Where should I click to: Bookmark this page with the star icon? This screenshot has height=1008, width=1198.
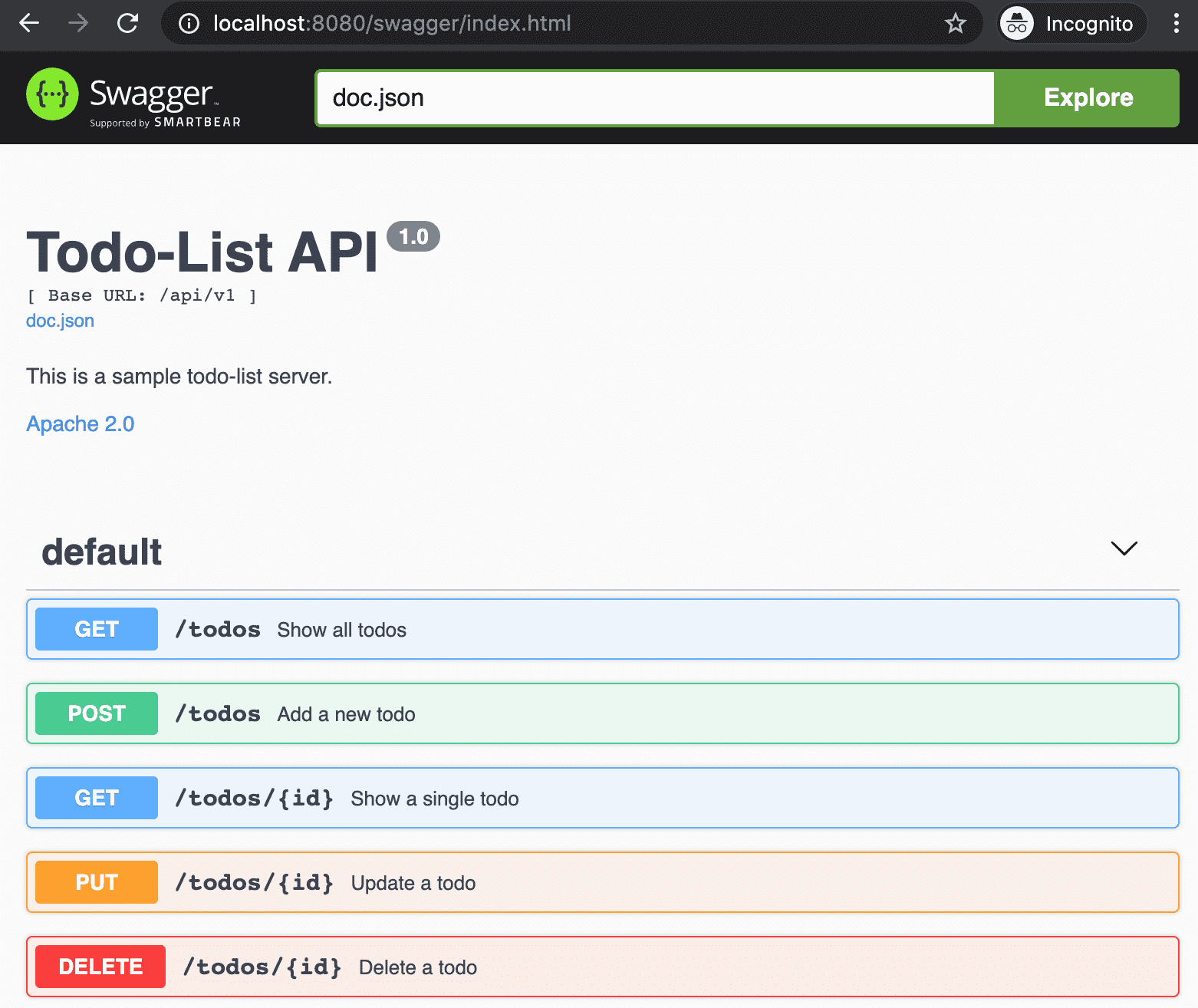tap(955, 24)
